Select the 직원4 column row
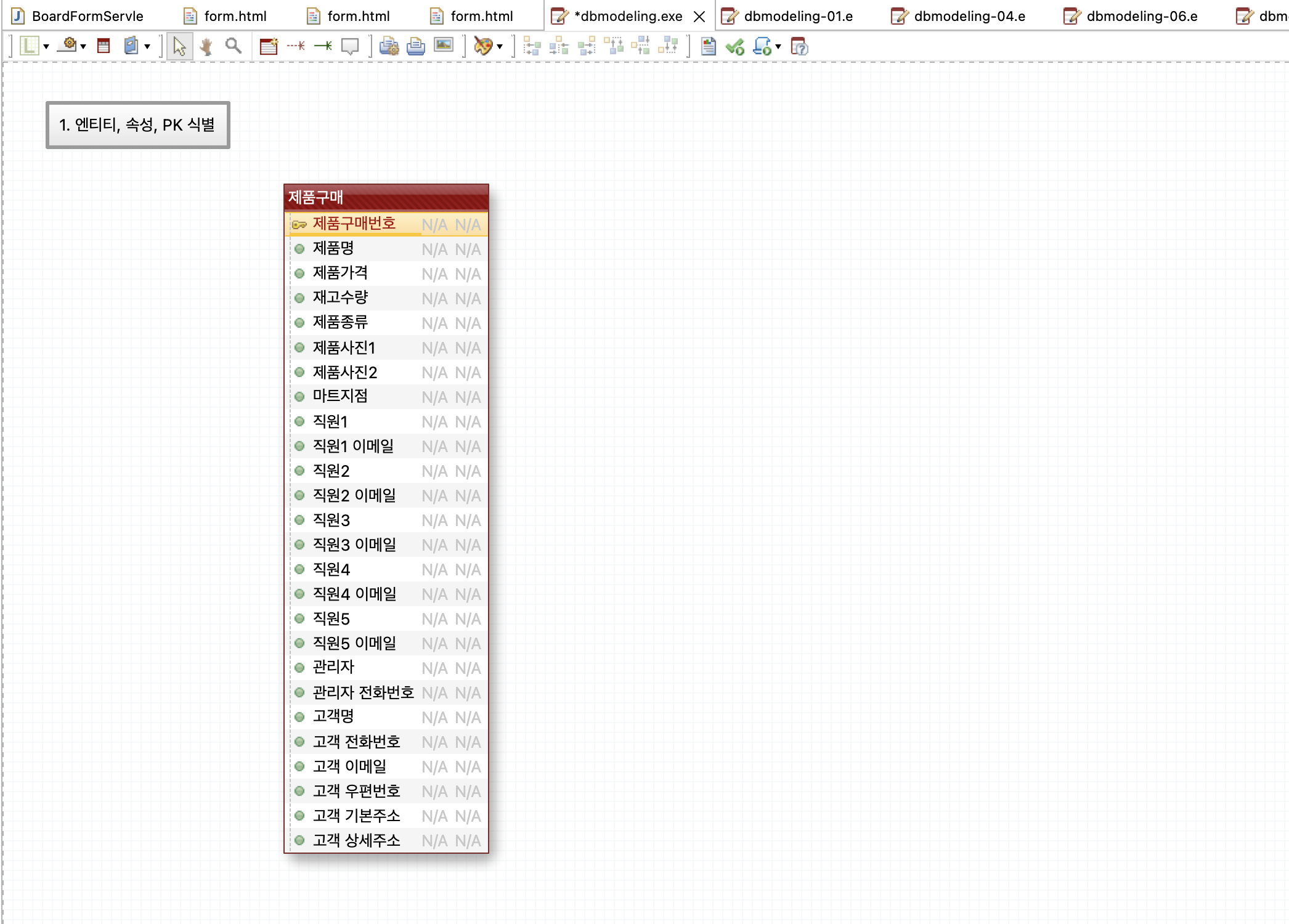Image resolution: width=1289 pixels, height=924 pixels. 386,569
